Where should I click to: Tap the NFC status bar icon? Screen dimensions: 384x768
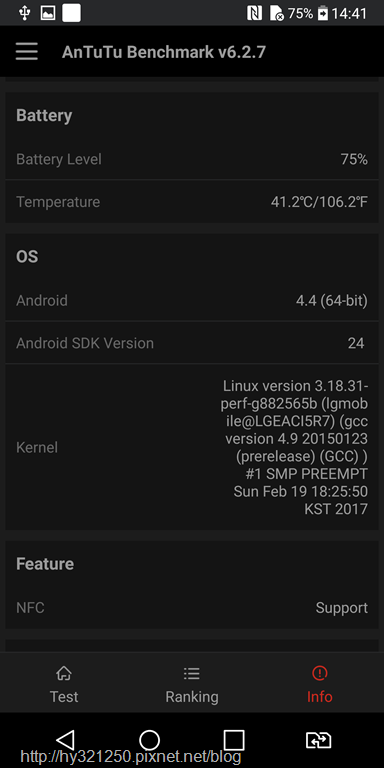tap(254, 13)
